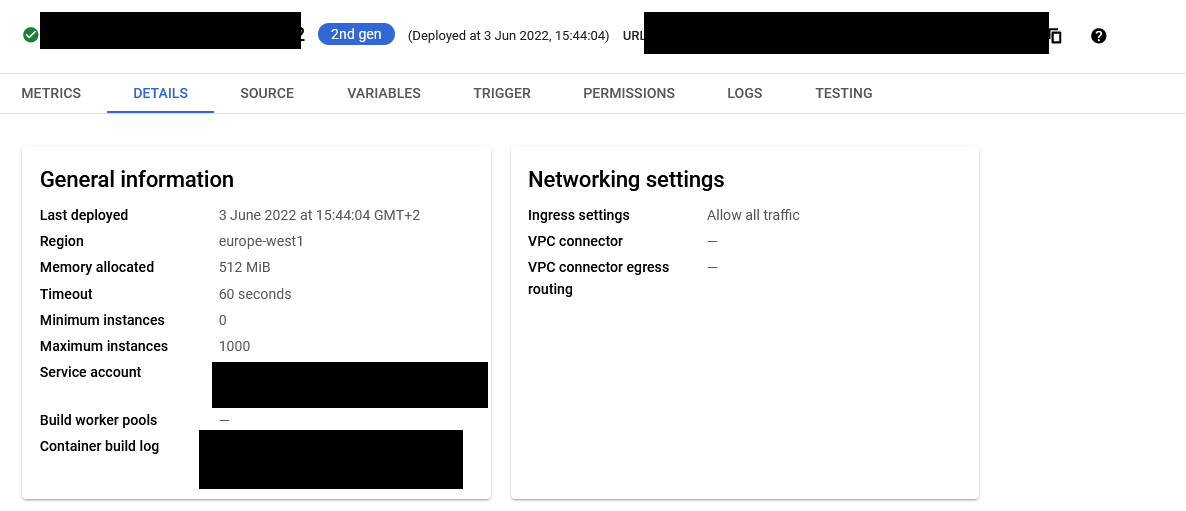Viewport: 1186px width, 511px height.
Task: Click the 60 seconds timeout value
Action: click(255, 294)
